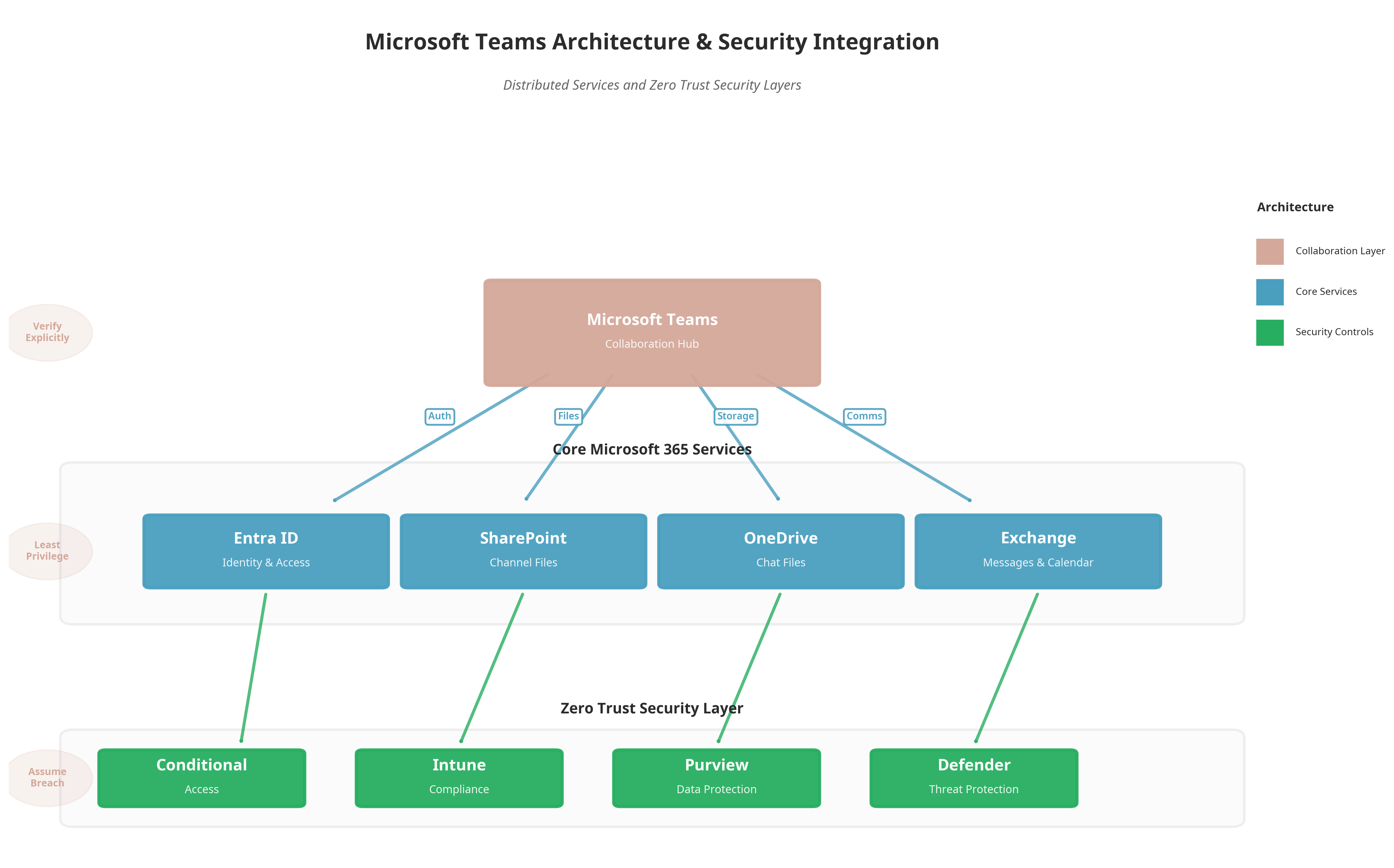Screen dimensions: 1394x868
Task: Click the Security Controls green legend swatch
Action: (x=1269, y=332)
